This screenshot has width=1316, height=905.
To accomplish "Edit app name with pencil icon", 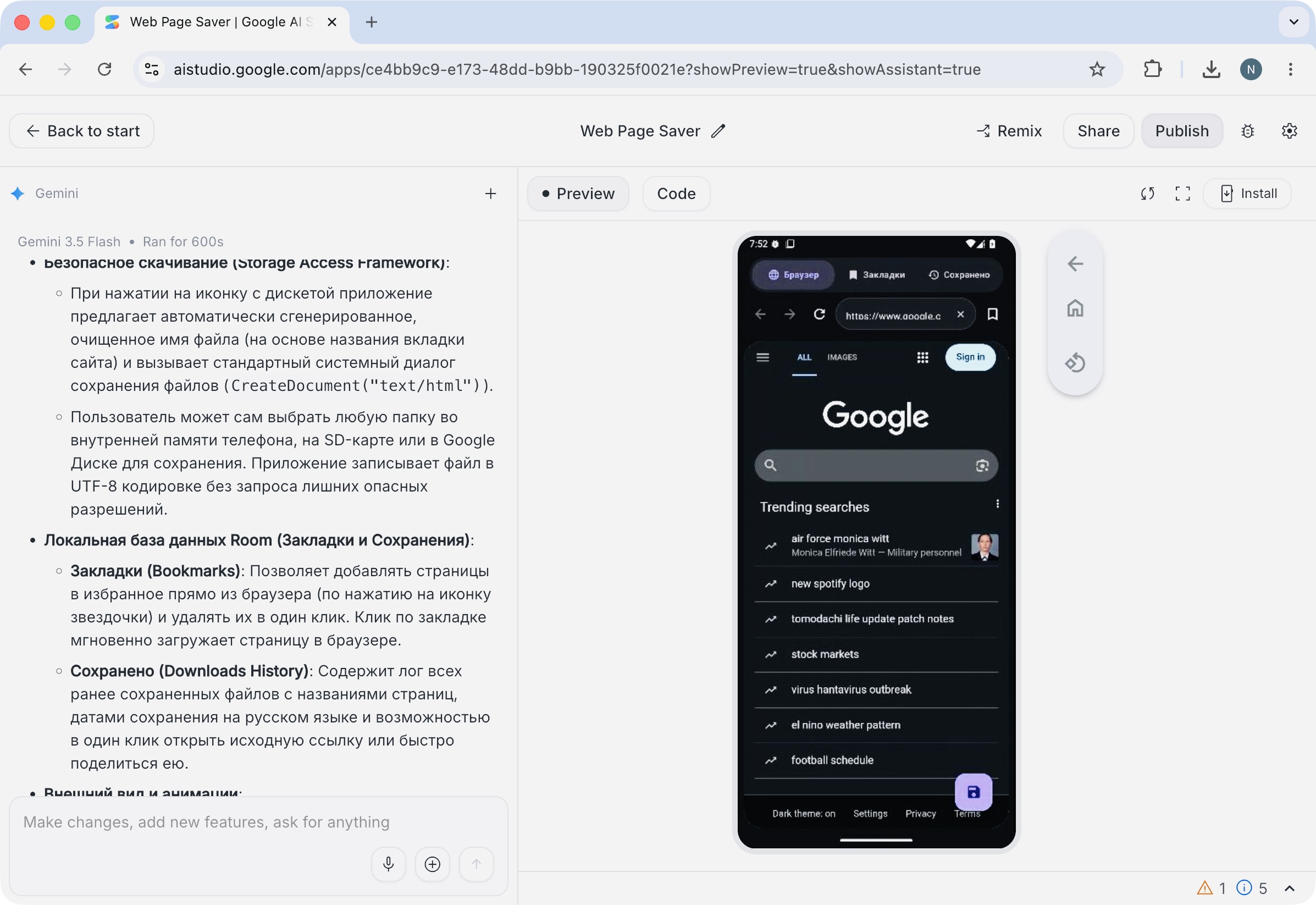I will [x=718, y=131].
